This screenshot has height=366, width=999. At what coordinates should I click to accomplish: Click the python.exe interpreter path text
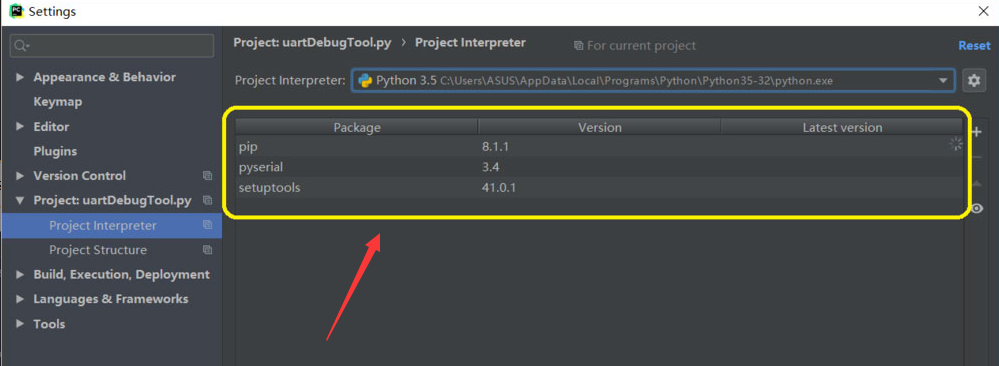click(636, 81)
